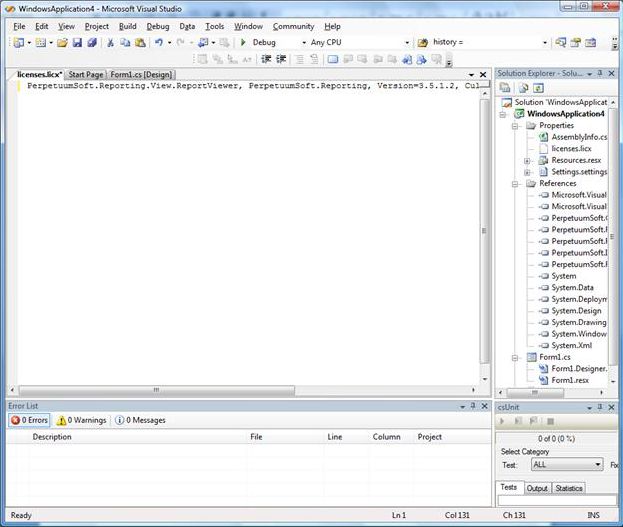Start debugging with the green play icon
623x527 pixels.
(243, 42)
